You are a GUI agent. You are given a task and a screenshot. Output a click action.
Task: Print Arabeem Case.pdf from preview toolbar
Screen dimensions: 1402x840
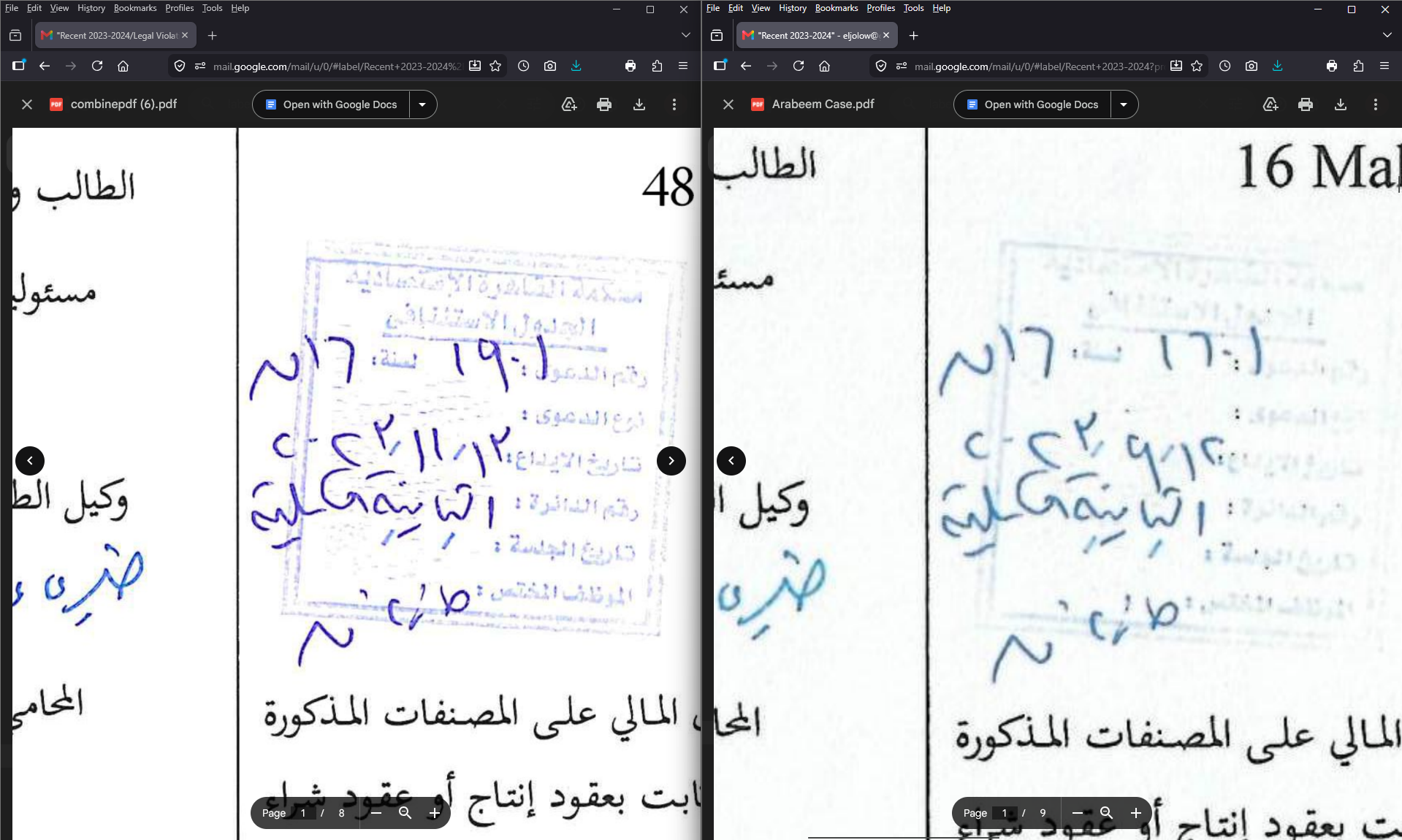pos(1306,104)
